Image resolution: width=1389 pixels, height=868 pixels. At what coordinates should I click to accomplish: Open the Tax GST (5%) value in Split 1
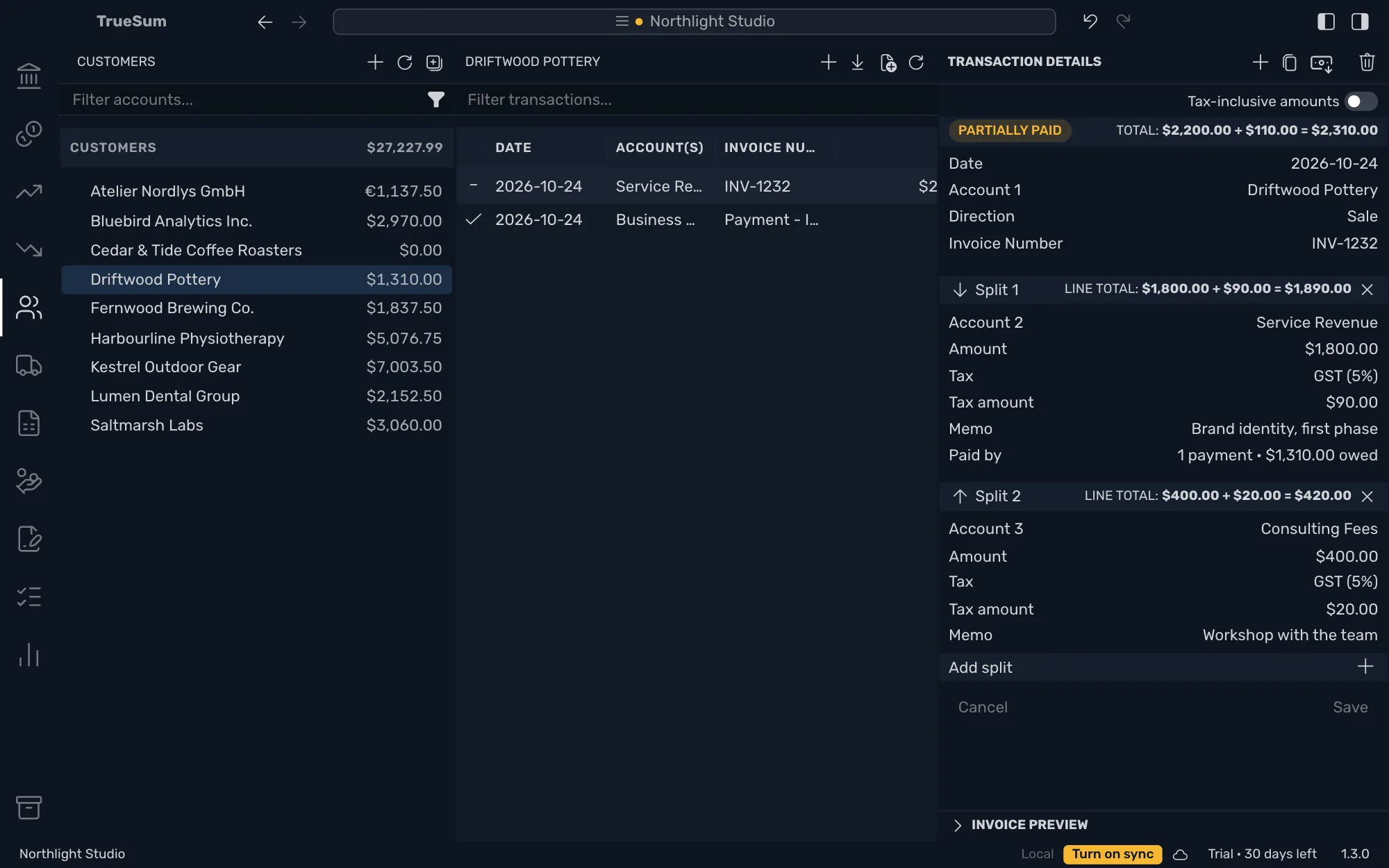[1345, 376]
